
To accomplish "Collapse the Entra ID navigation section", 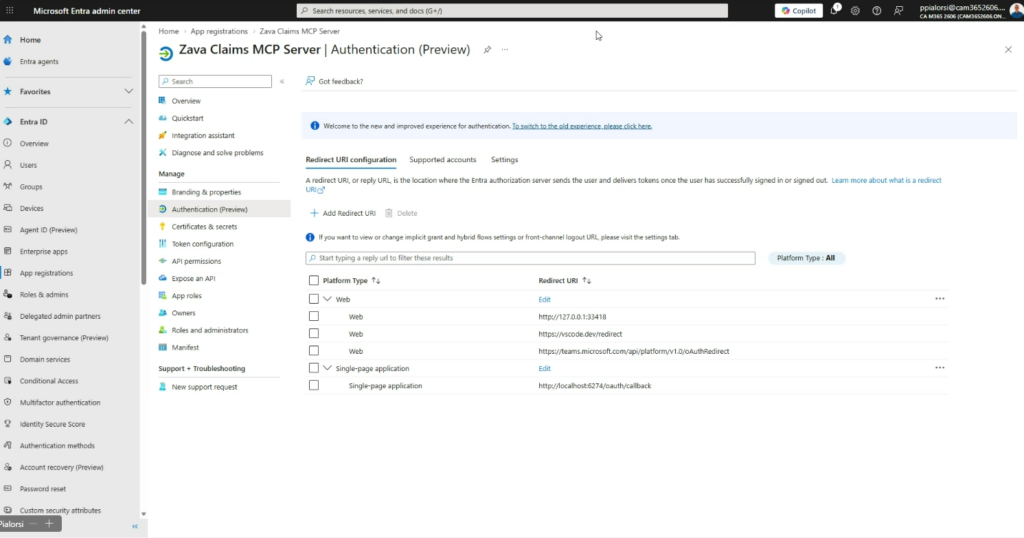I will tap(128, 121).
